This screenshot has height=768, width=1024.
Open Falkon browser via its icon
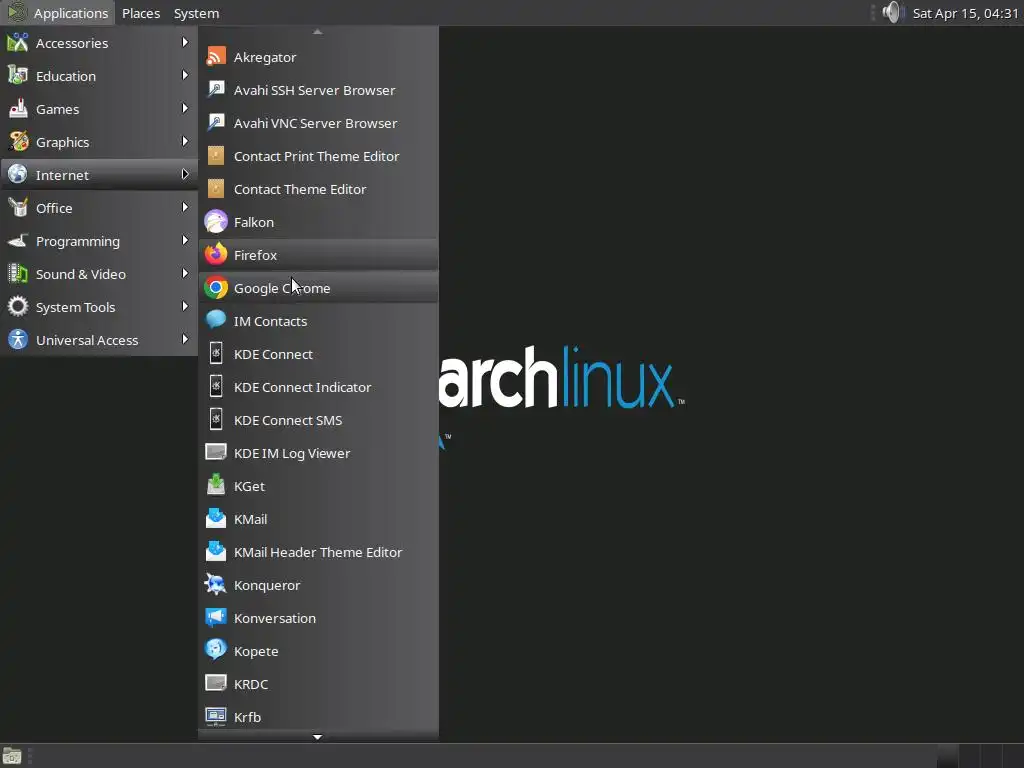[x=216, y=222]
